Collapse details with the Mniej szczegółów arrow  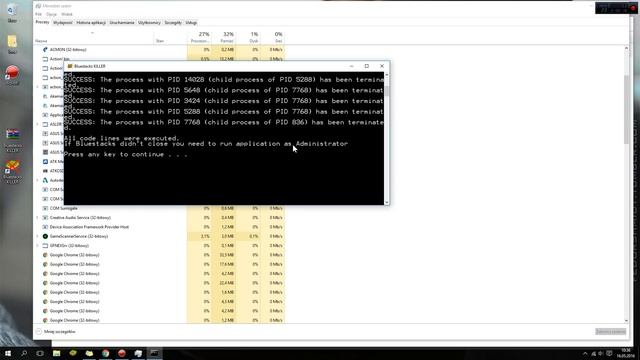click(39, 332)
